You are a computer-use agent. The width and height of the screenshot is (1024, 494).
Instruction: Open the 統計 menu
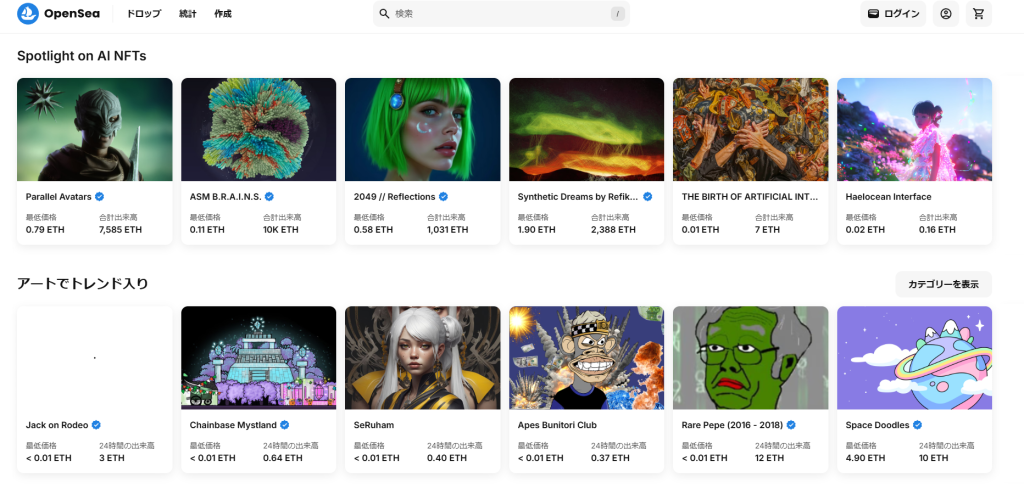coord(187,14)
